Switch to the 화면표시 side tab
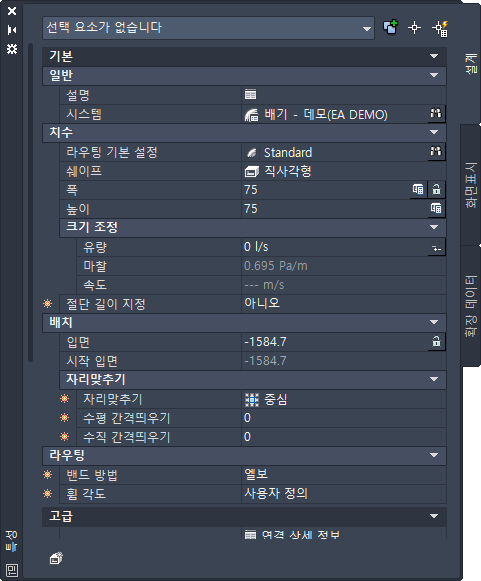The image size is (481, 581). point(471,185)
